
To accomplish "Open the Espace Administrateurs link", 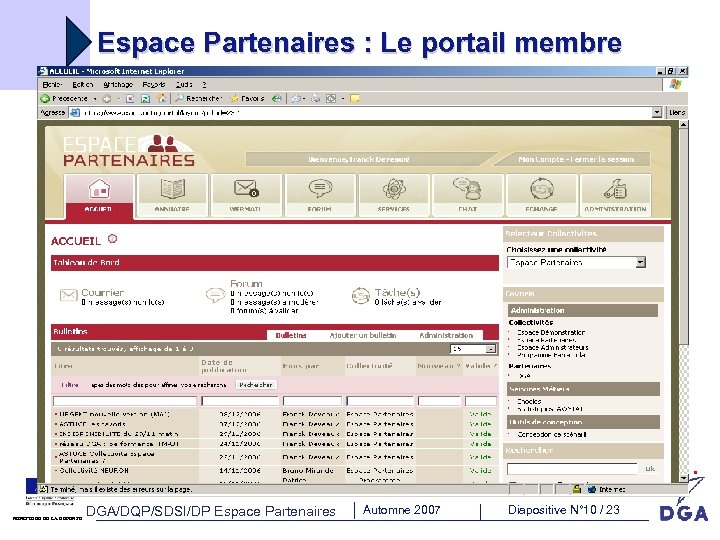I will pyautogui.click(x=552, y=348).
